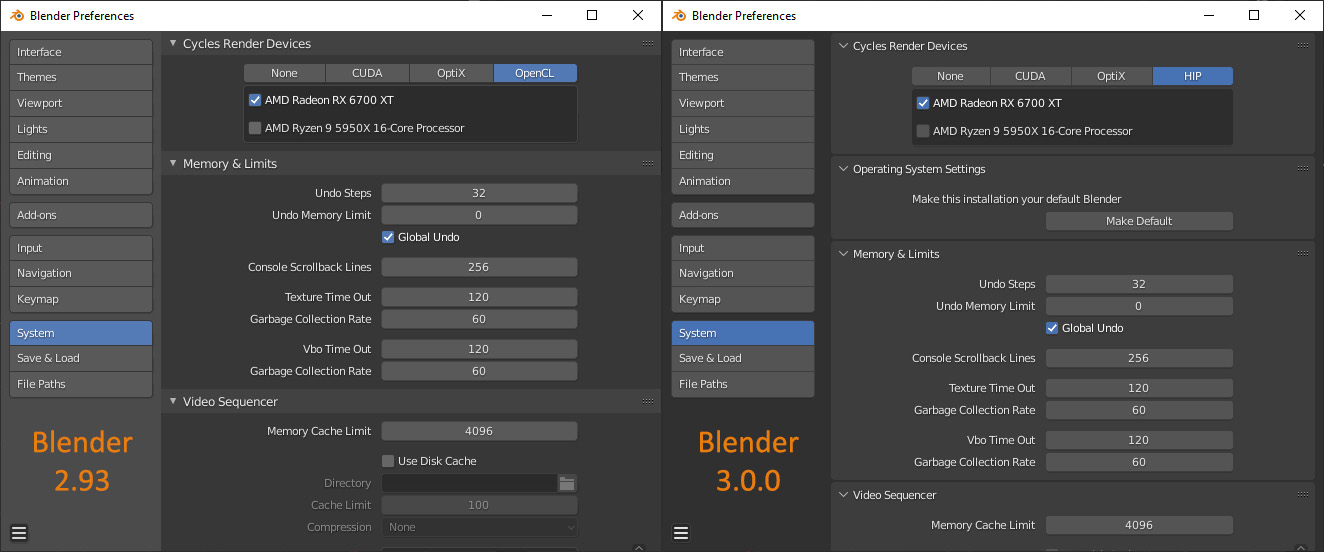Click Blender logo in left window title bar
Viewport: 1324px width, 552px height.
18,15
